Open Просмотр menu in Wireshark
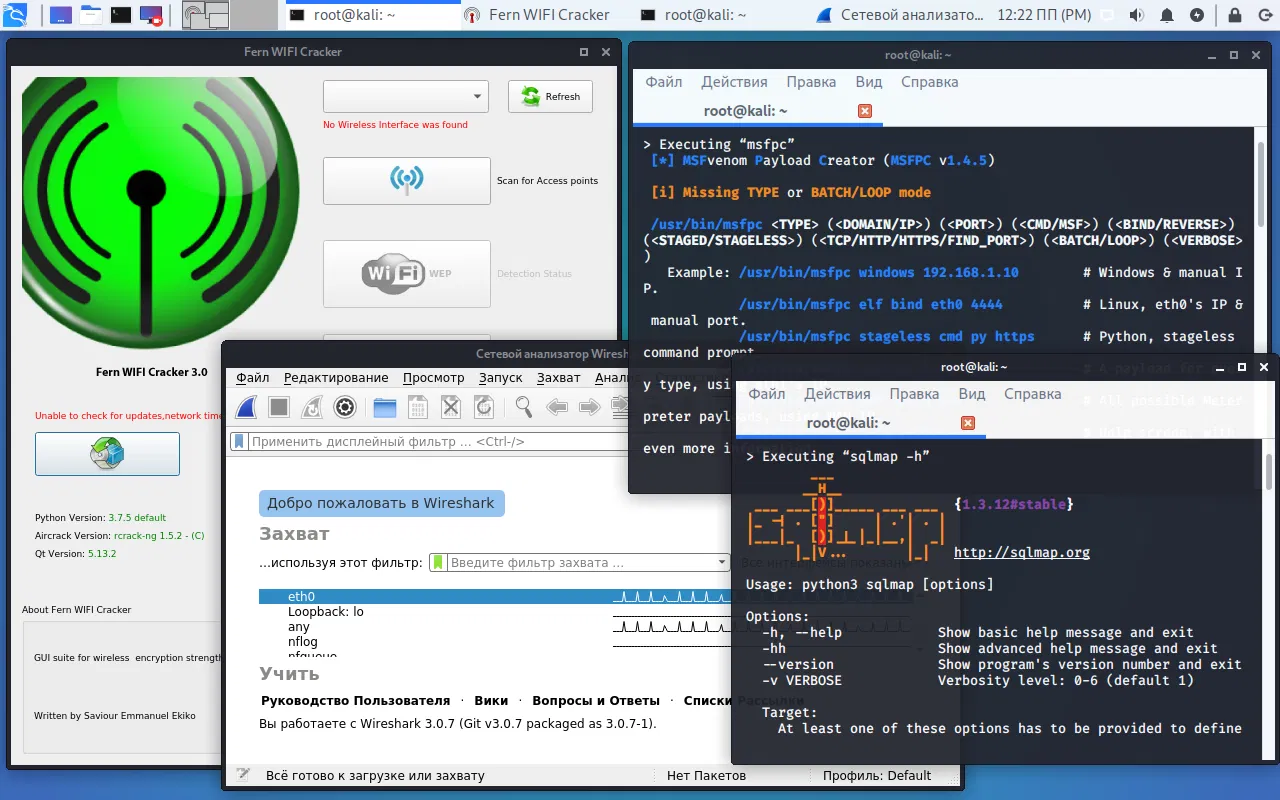 click(434, 378)
